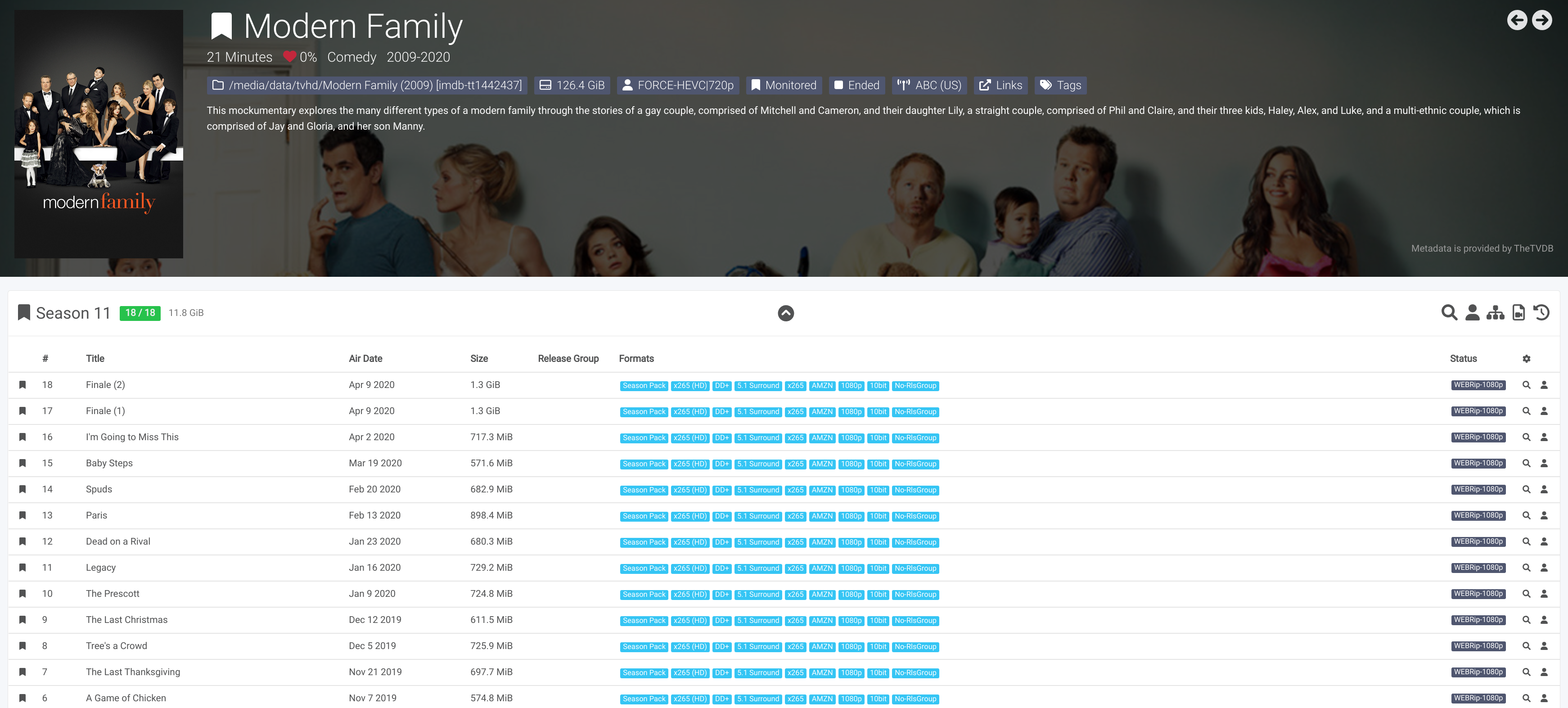
Task: Collapse Season 11 with the chevron
Action: (785, 313)
